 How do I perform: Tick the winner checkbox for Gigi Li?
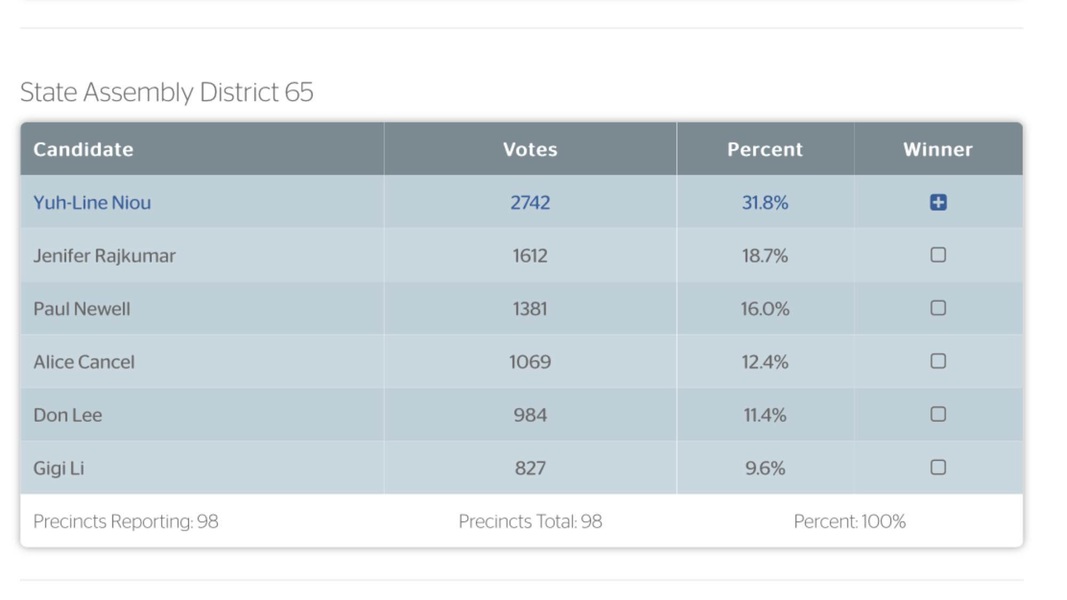click(x=938, y=467)
